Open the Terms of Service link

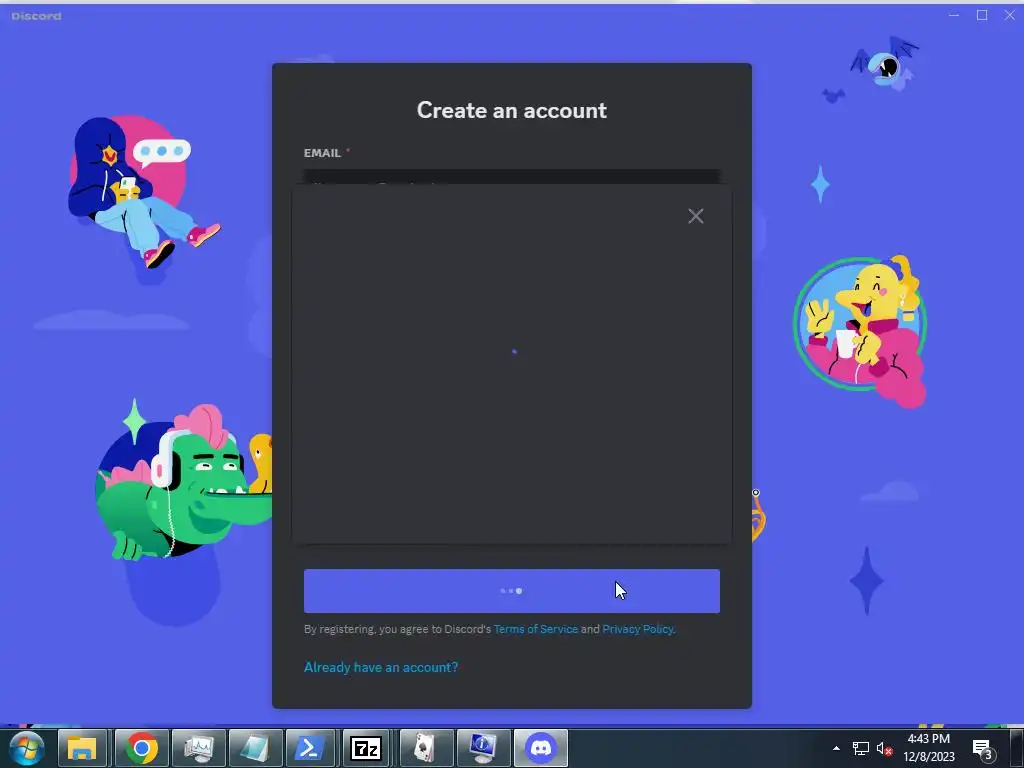(x=536, y=629)
